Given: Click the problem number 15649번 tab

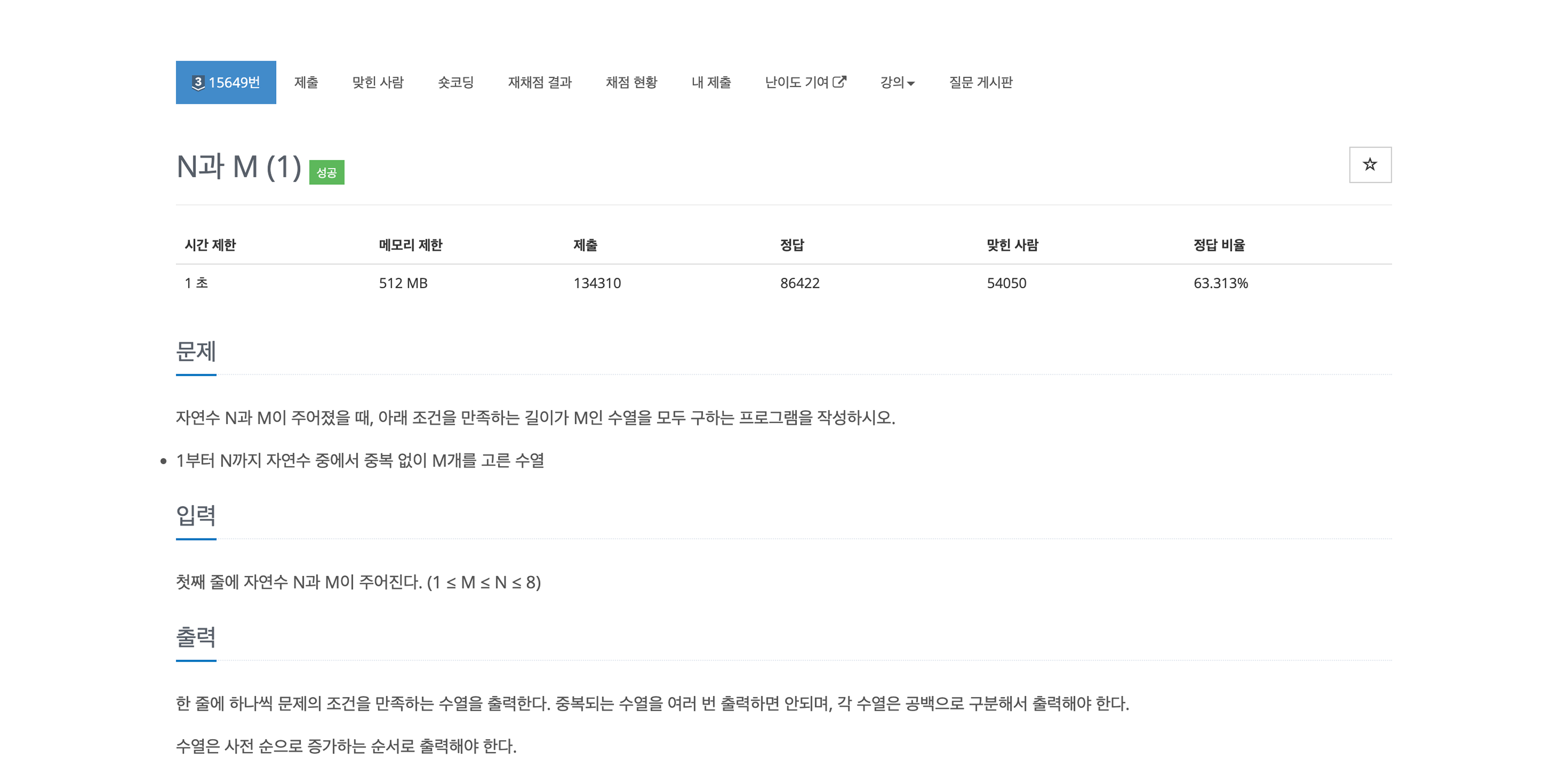Looking at the screenshot, I should click(x=226, y=83).
